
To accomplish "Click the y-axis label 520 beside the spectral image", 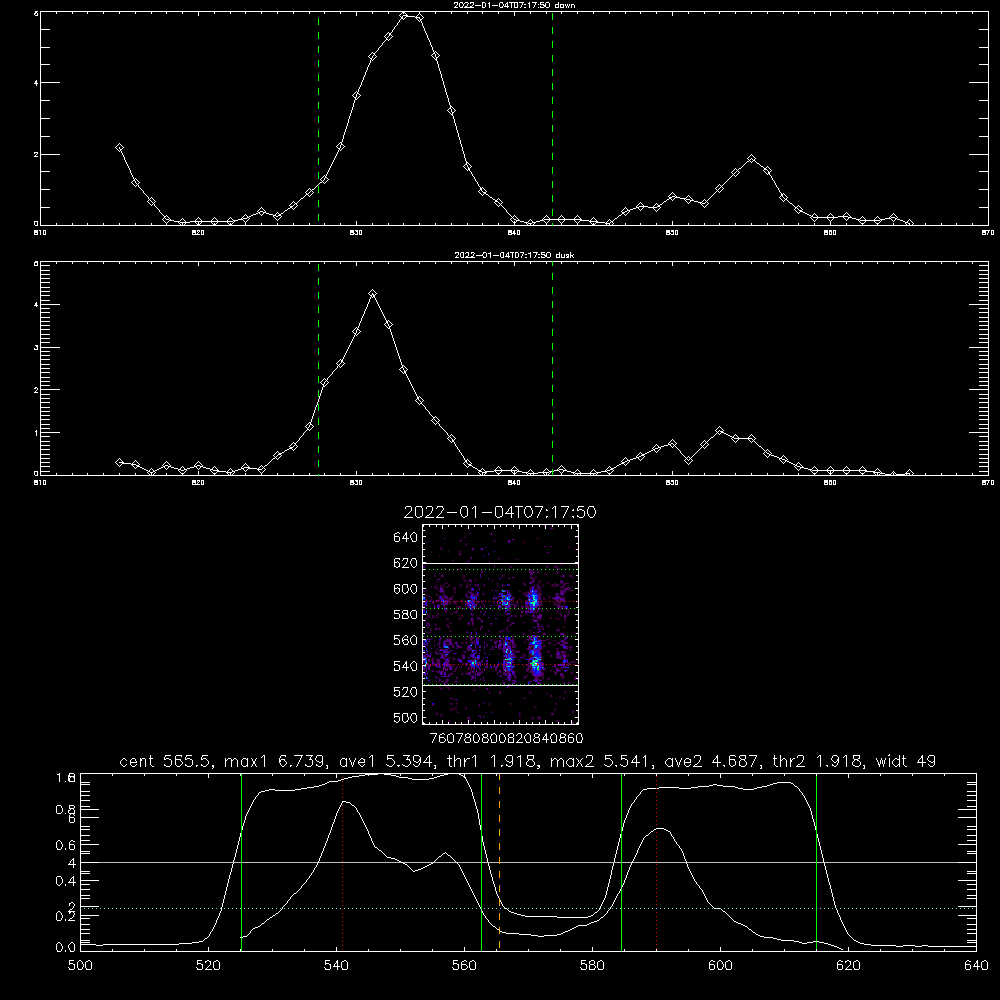I will [x=406, y=692].
